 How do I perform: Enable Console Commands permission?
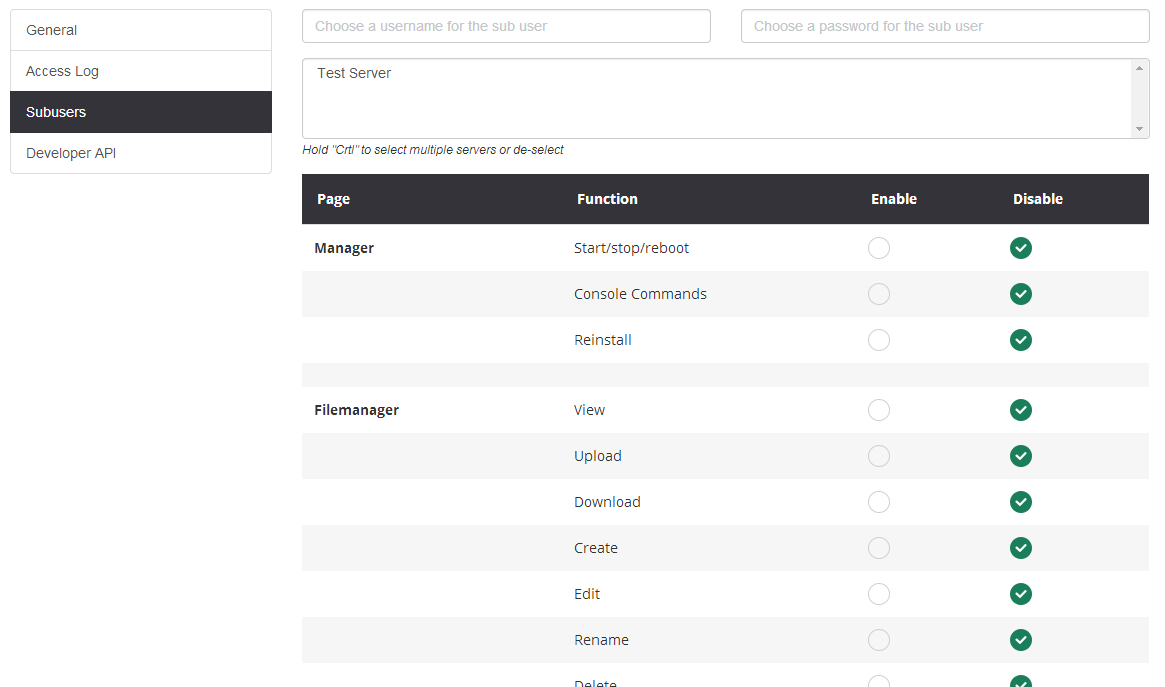click(x=879, y=294)
